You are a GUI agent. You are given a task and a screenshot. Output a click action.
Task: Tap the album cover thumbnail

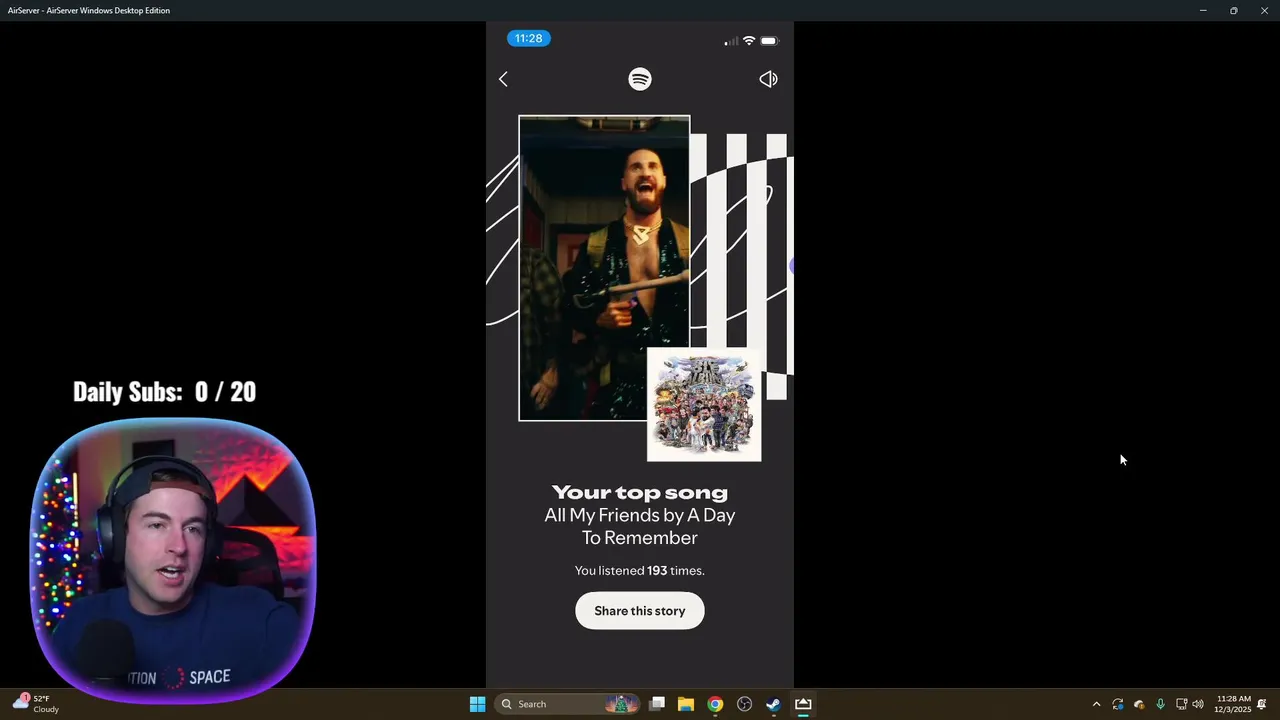pos(704,404)
